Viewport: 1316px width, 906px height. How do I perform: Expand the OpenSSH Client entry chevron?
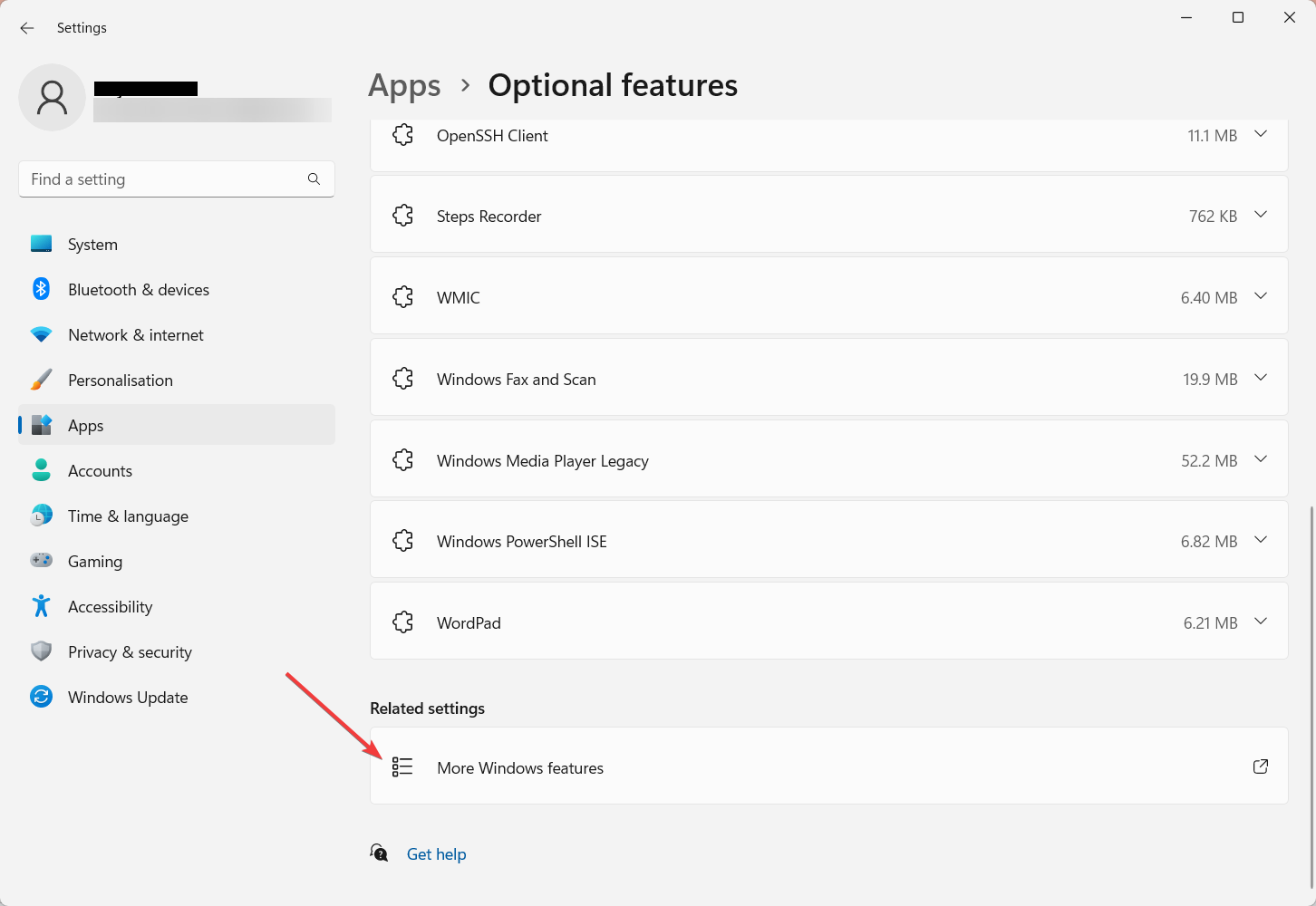pyautogui.click(x=1261, y=134)
